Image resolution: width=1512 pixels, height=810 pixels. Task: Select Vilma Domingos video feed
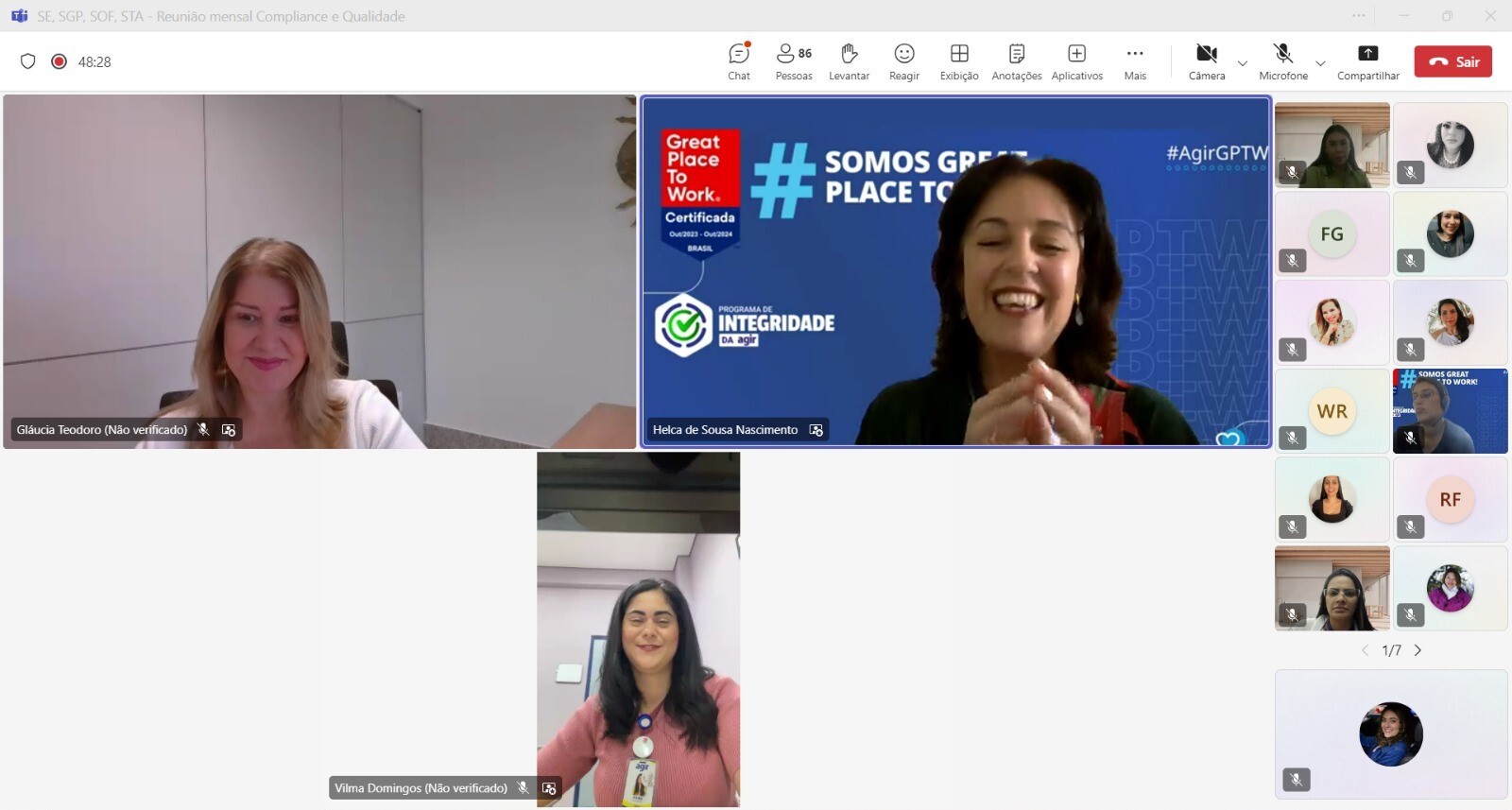click(x=639, y=629)
